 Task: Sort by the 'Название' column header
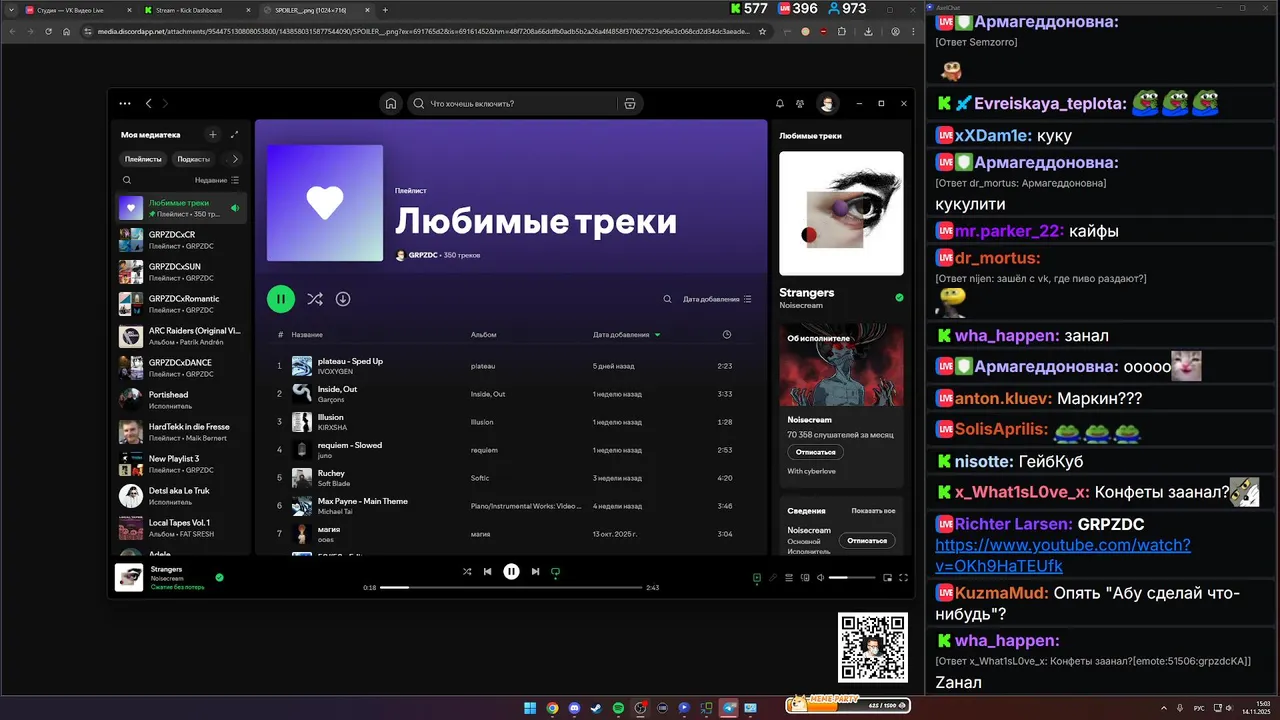[307, 334]
